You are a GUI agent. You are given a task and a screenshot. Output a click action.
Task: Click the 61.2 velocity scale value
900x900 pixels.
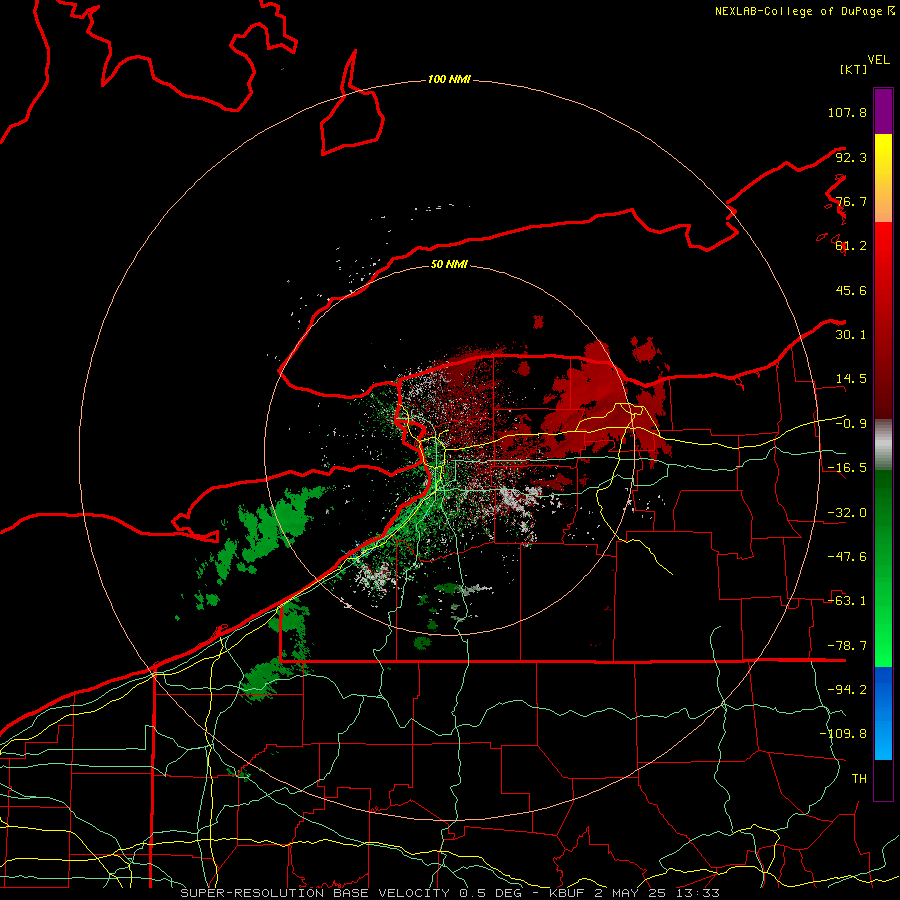[851, 246]
